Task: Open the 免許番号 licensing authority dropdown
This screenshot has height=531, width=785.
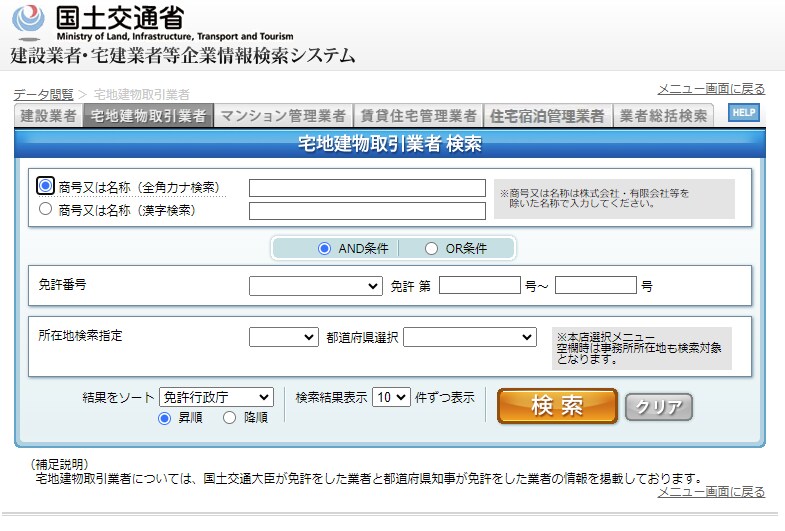Action: [315, 286]
